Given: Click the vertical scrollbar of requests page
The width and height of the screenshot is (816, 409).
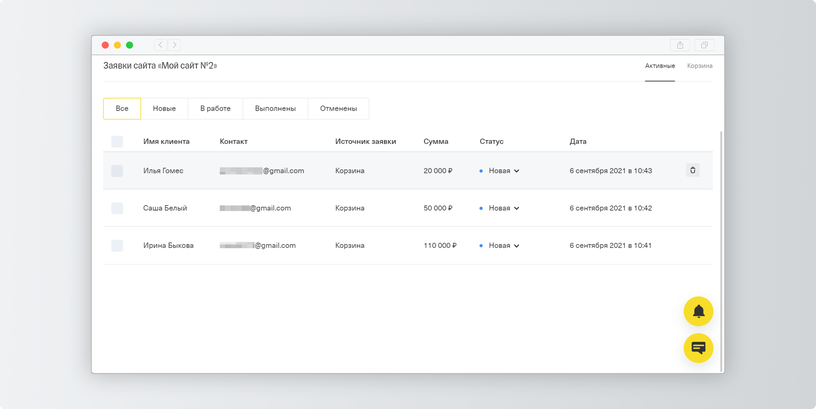Looking at the screenshot, I should tap(721, 251).
